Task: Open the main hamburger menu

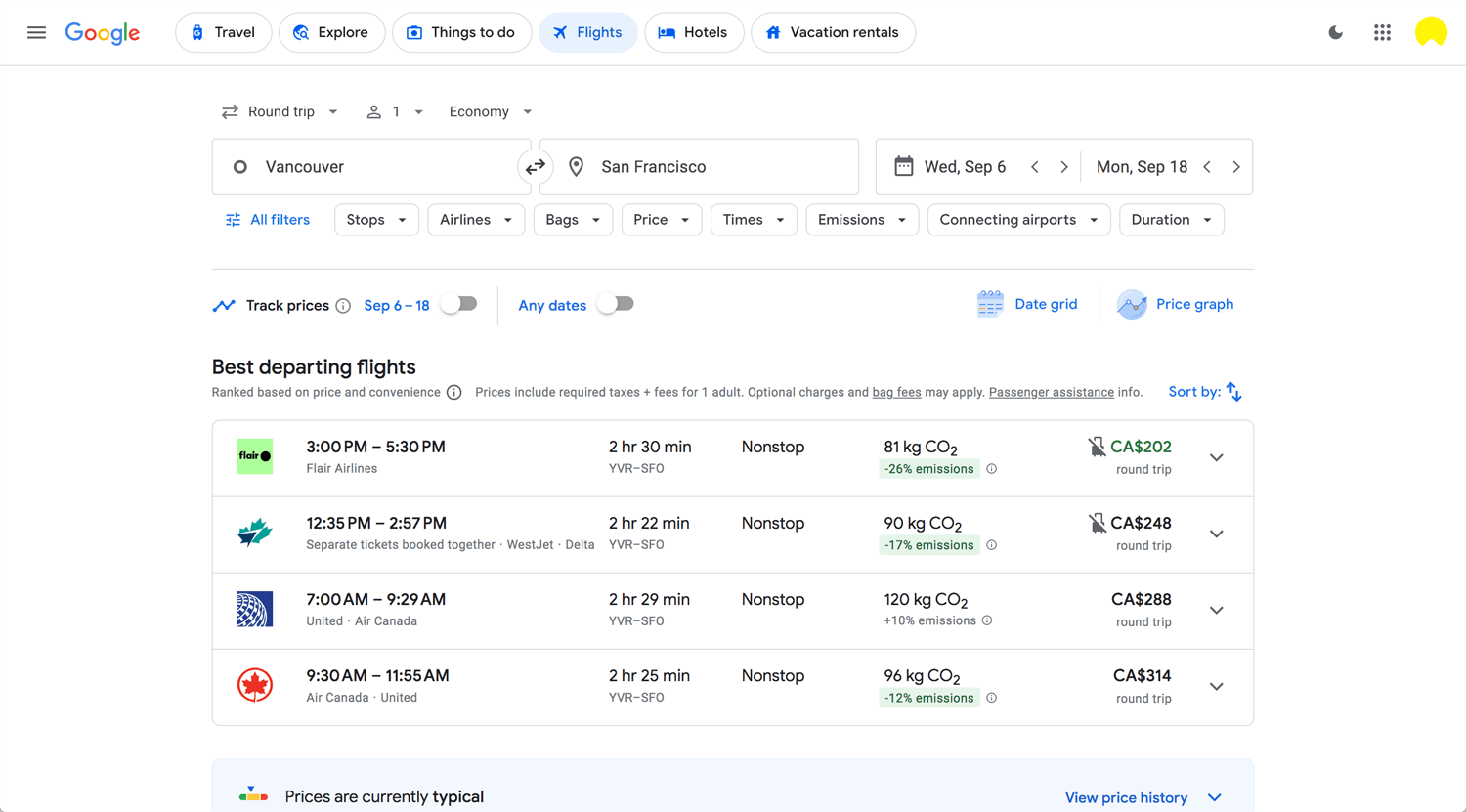Action: point(36,32)
